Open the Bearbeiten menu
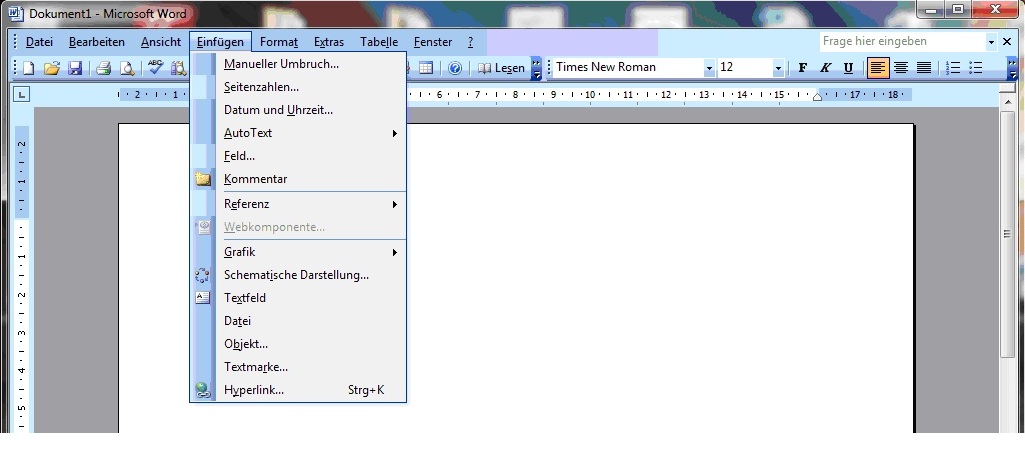This screenshot has height=460, width=1025. coord(97,42)
